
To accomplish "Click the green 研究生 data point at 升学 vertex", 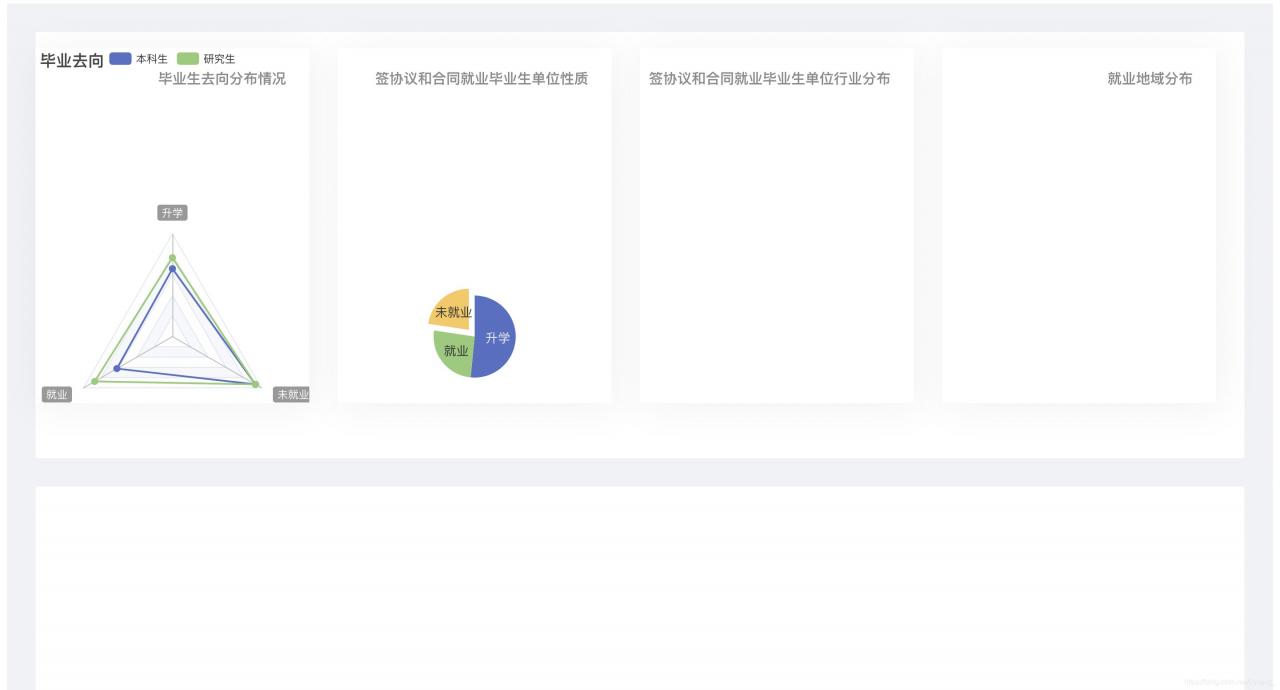I will 172,256.
